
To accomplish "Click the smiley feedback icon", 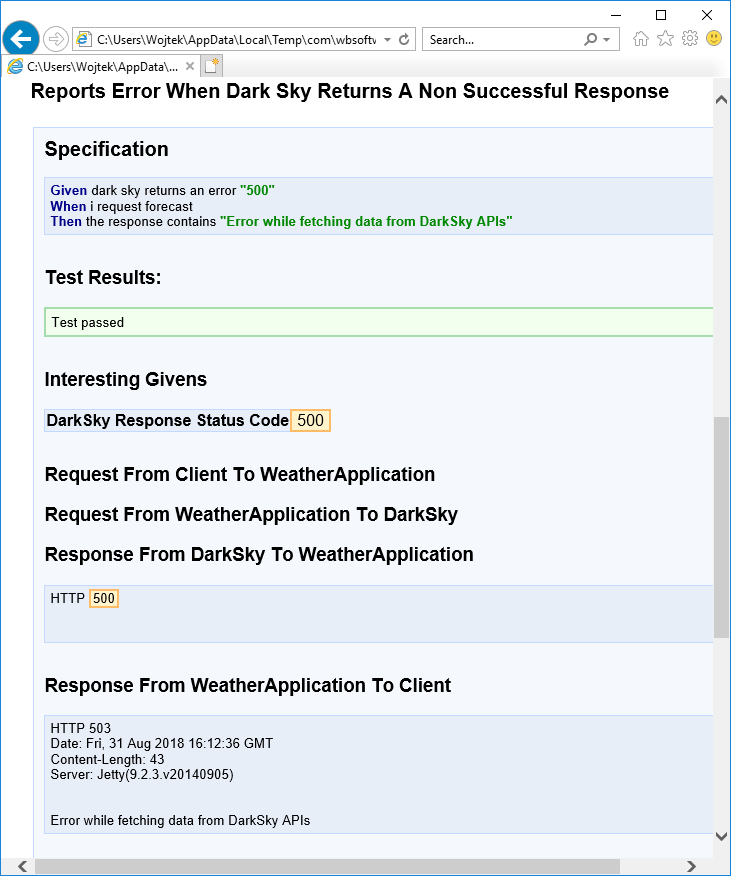I will (x=714, y=39).
